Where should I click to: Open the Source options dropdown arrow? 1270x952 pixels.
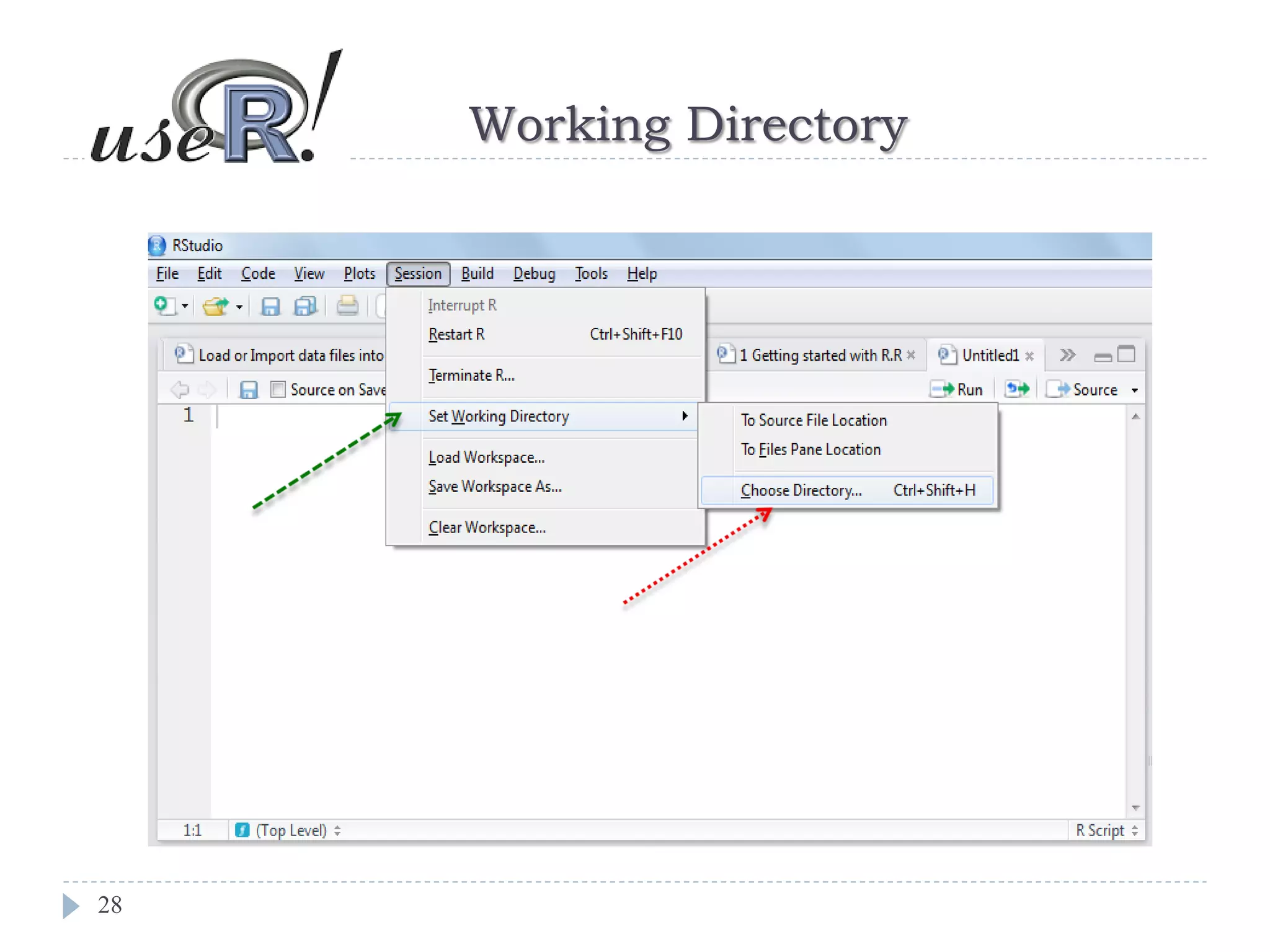[1135, 390]
